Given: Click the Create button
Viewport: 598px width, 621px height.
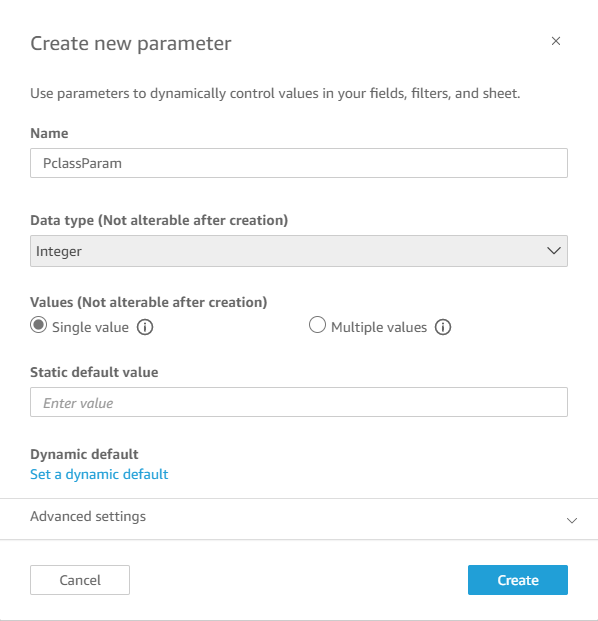Looking at the screenshot, I should click(518, 580).
